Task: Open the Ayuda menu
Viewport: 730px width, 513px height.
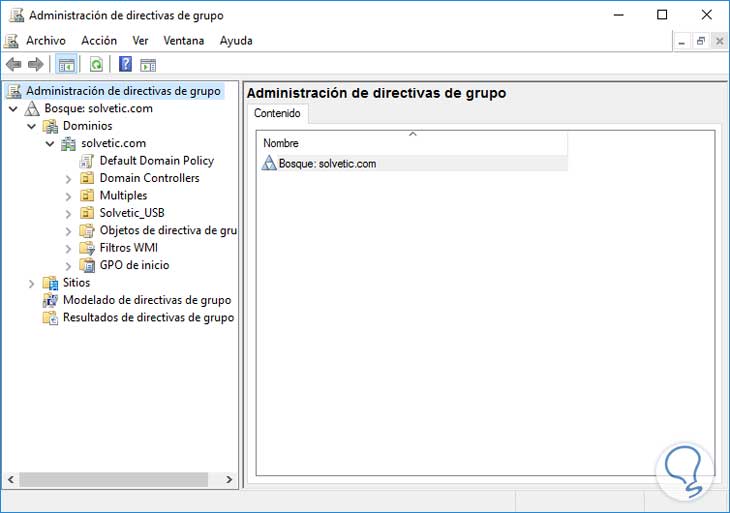Action: tap(236, 41)
